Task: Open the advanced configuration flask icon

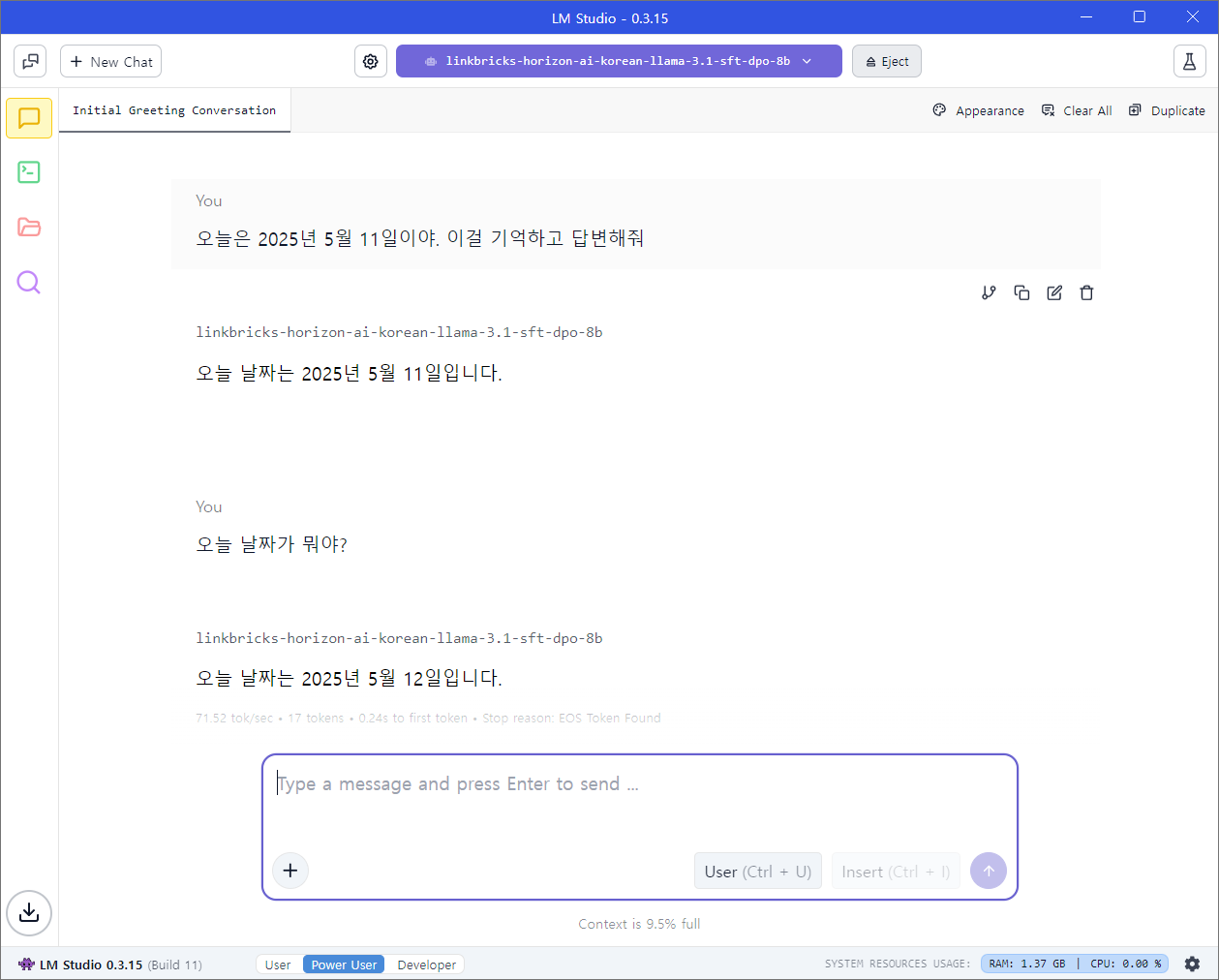Action: click(1190, 61)
